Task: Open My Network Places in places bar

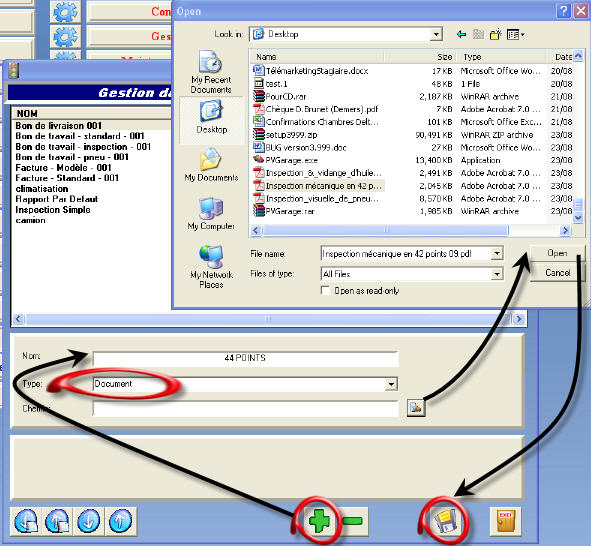Action: coord(211,267)
